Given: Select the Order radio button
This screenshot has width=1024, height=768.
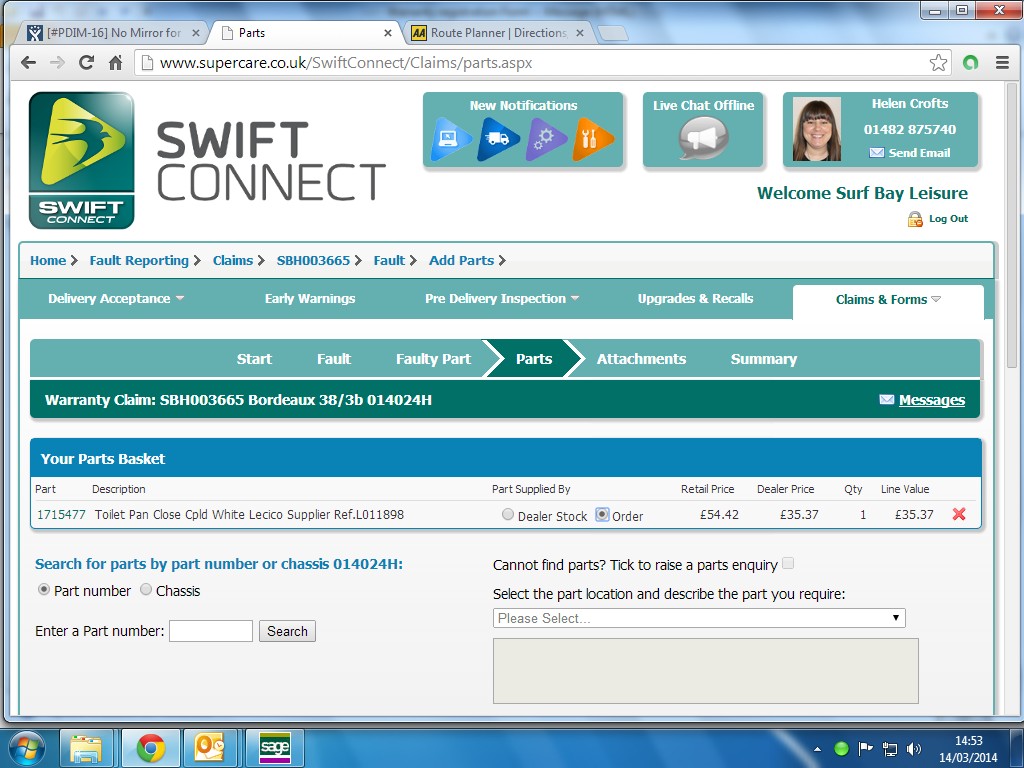Looking at the screenshot, I should 602,515.
